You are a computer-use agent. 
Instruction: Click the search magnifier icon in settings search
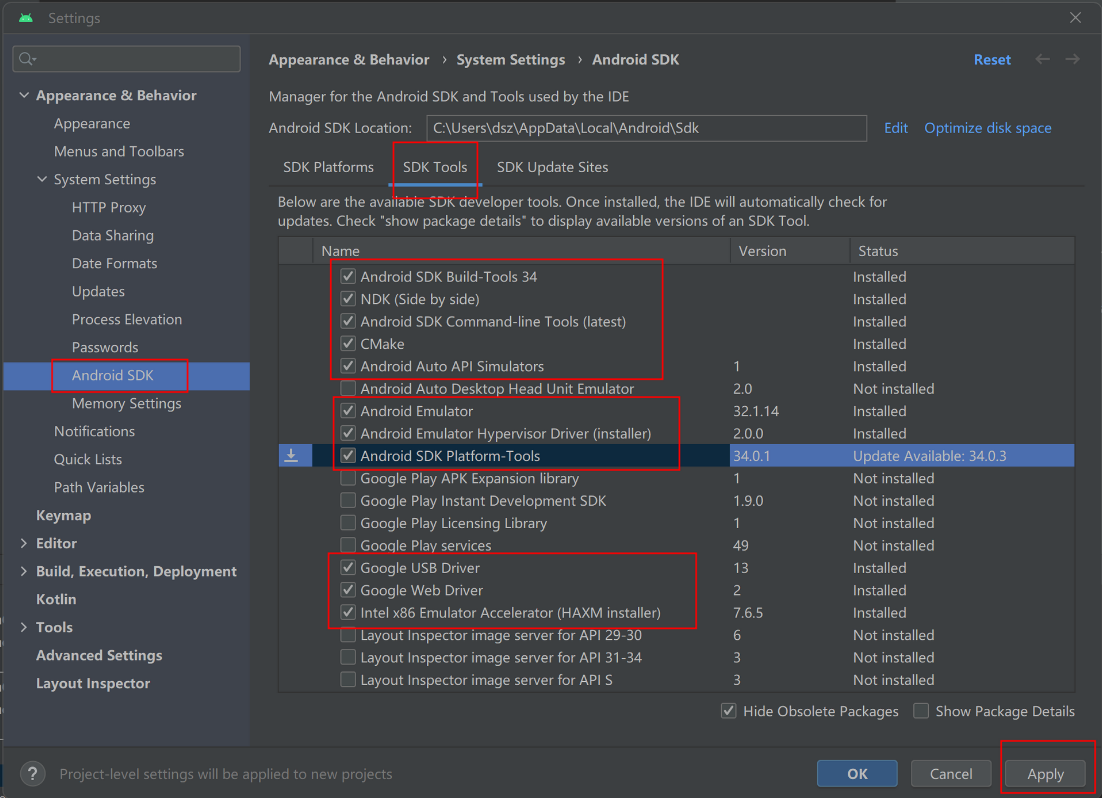[27, 59]
